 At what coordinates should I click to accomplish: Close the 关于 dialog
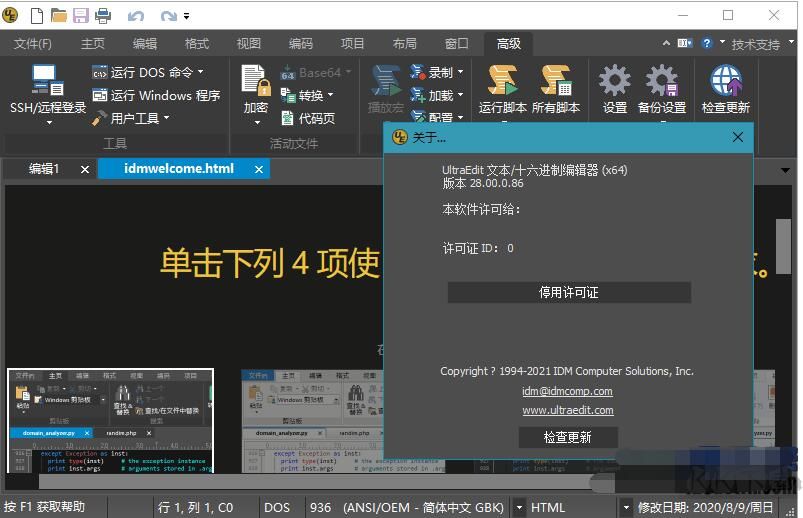(x=738, y=137)
